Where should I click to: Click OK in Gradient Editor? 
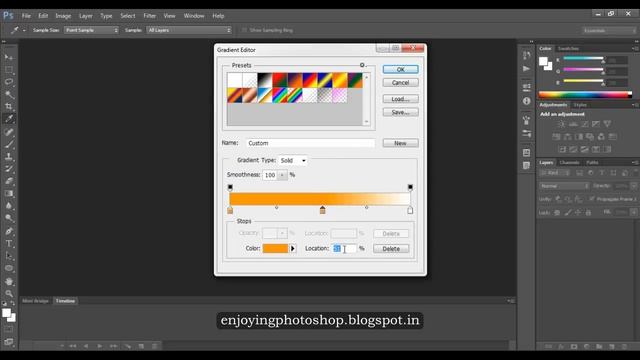(x=400, y=70)
